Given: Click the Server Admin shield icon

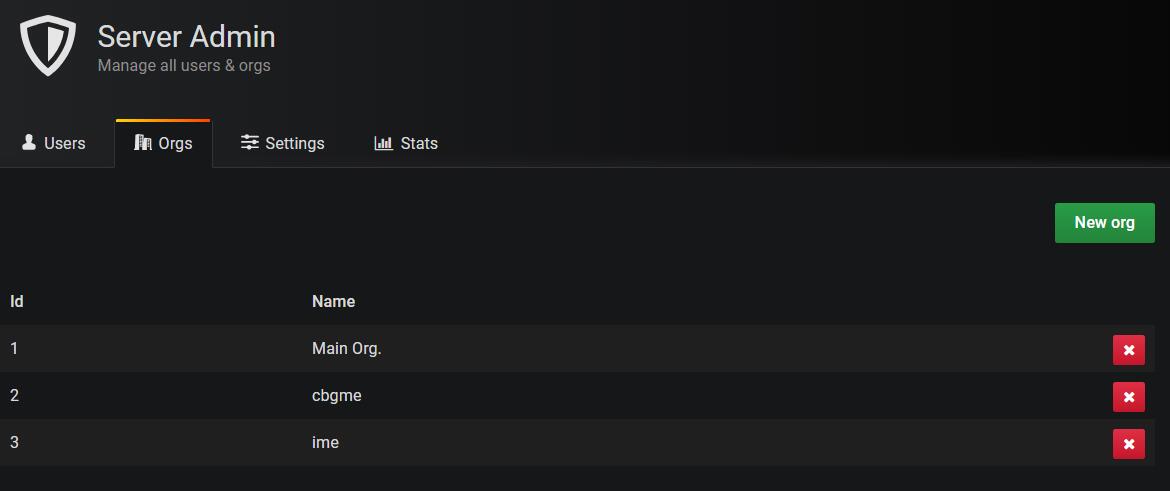Looking at the screenshot, I should click(48, 46).
